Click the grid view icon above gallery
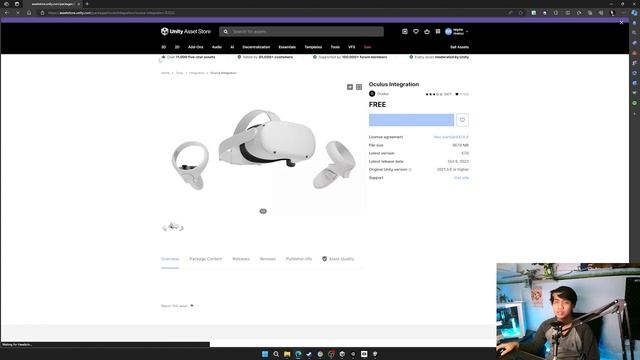 tap(359, 87)
